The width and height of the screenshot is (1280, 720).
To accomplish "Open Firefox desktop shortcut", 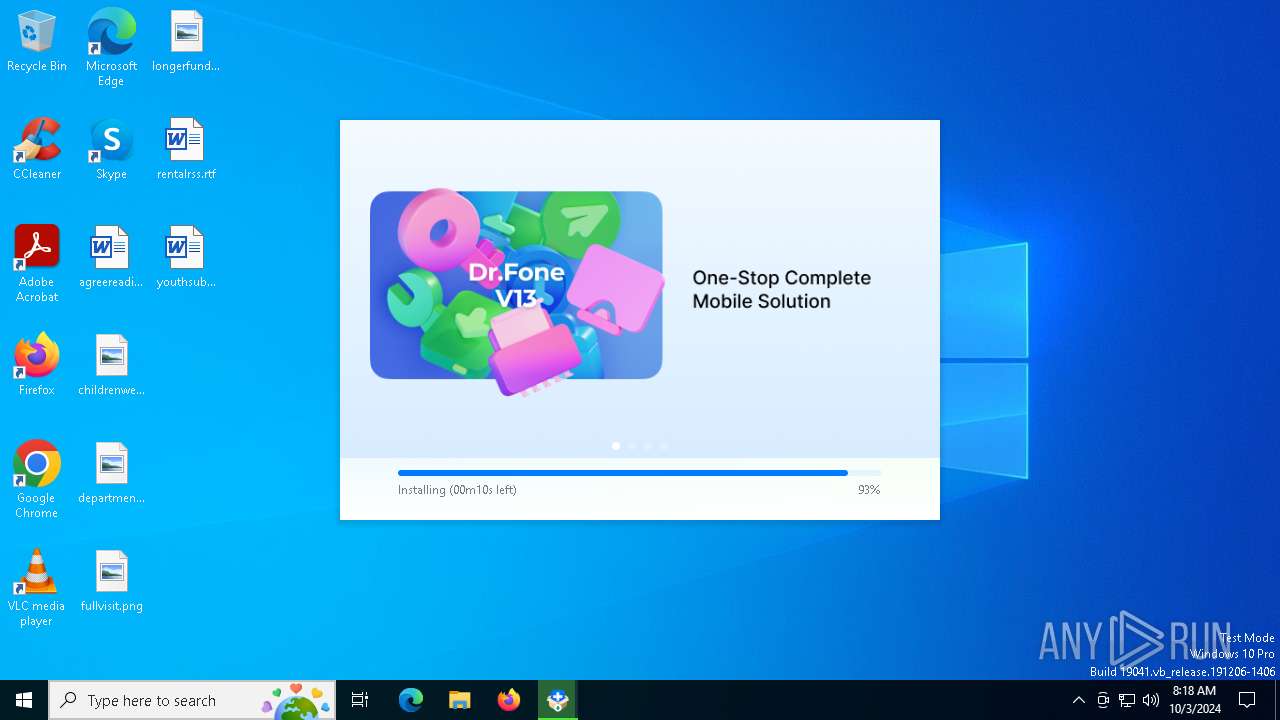I will tap(37, 366).
